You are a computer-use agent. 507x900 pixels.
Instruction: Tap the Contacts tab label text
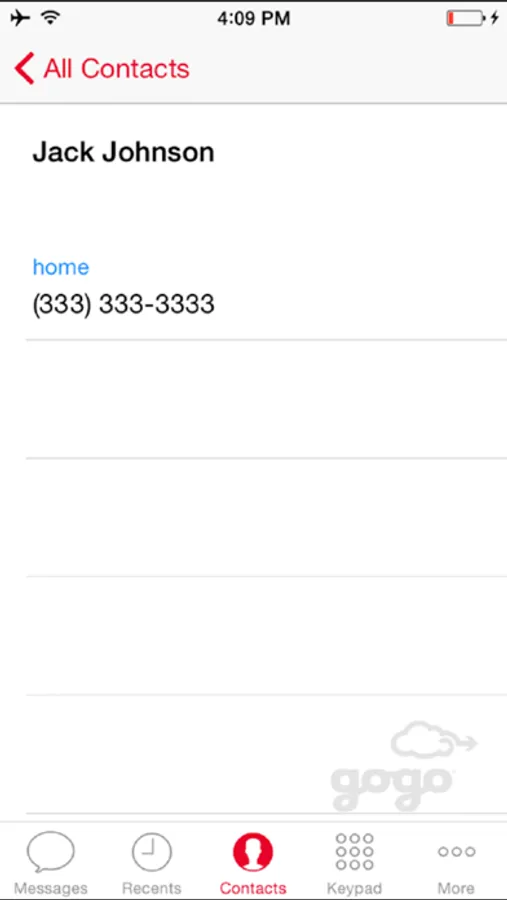pos(253,889)
